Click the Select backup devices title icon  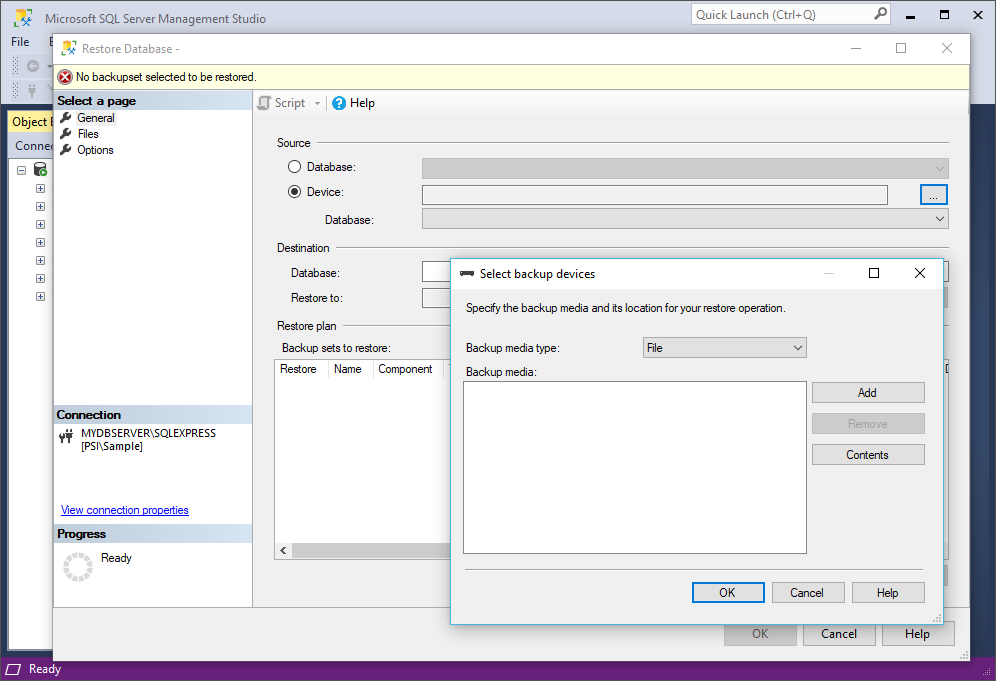click(467, 274)
